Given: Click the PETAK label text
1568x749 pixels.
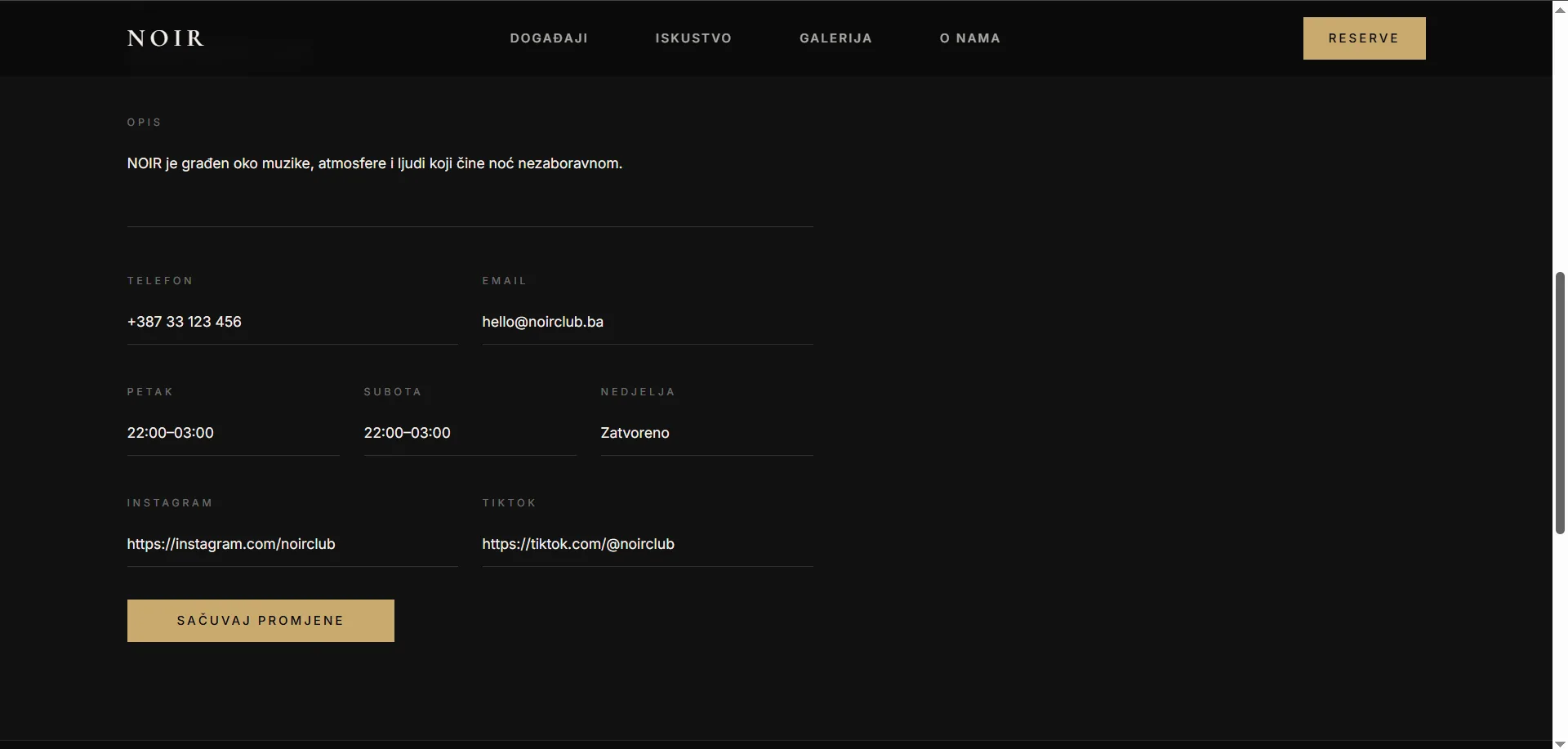Looking at the screenshot, I should coord(150,392).
